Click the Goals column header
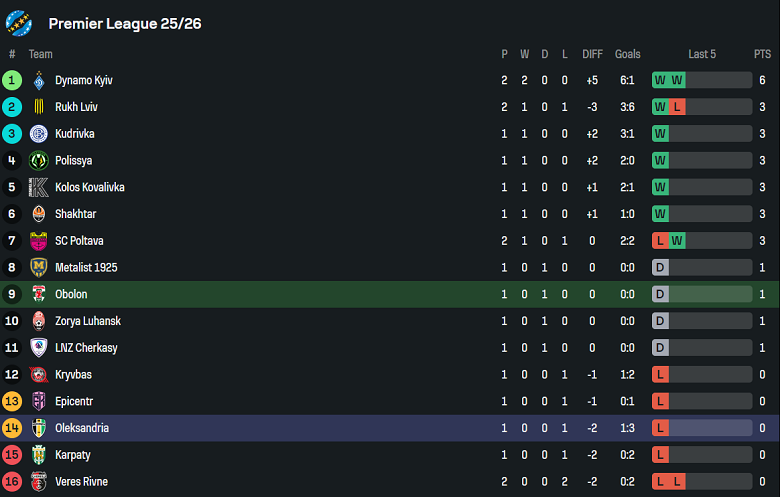Screen dimensions: 780x497 click(628, 54)
